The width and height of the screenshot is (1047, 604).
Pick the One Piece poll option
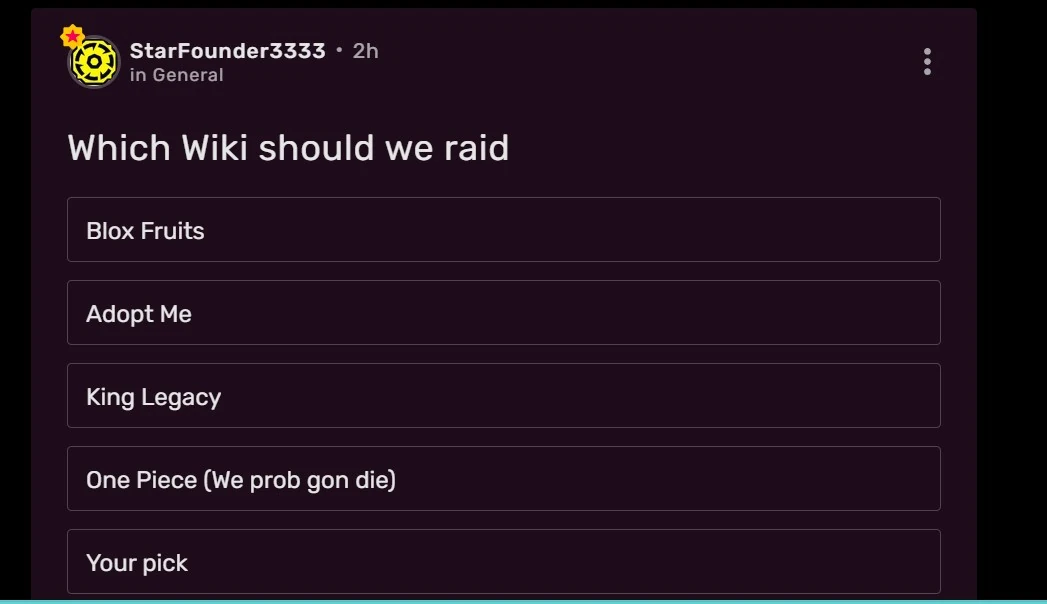coord(504,478)
